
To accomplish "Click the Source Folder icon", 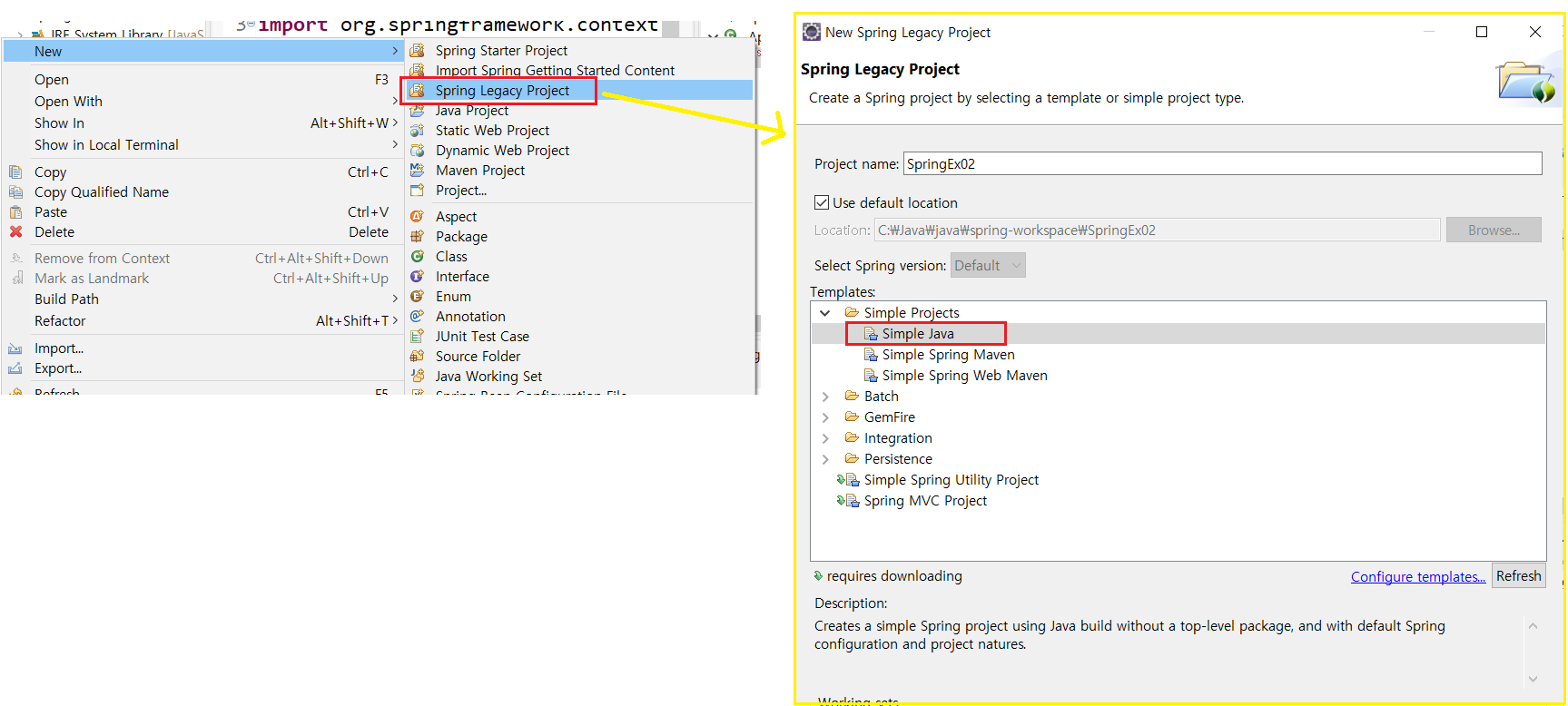I will tap(417, 356).
